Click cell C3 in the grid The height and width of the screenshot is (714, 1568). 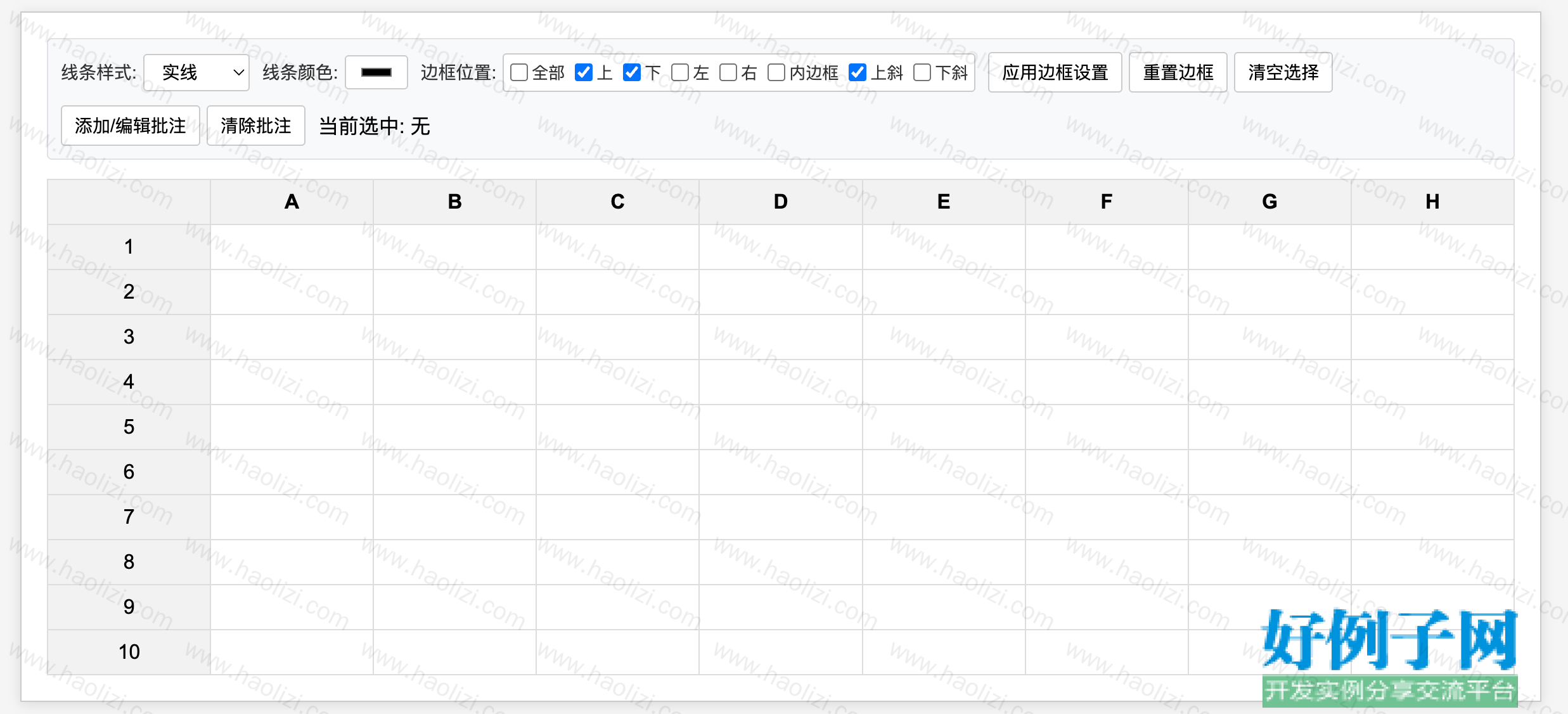(x=618, y=337)
